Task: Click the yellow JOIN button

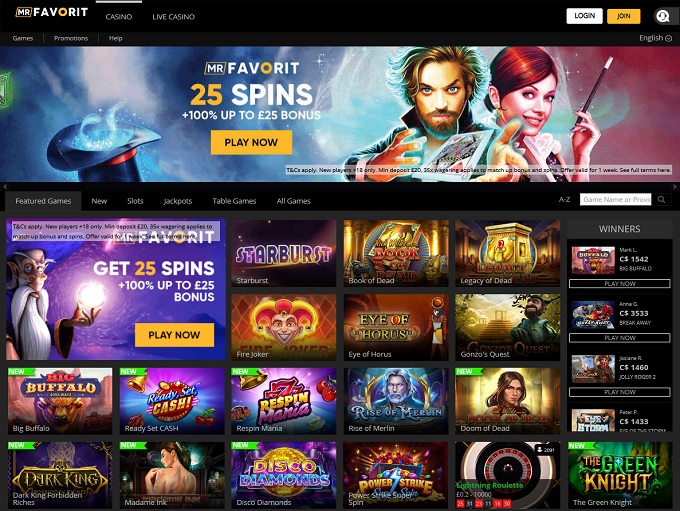Action: coord(624,16)
